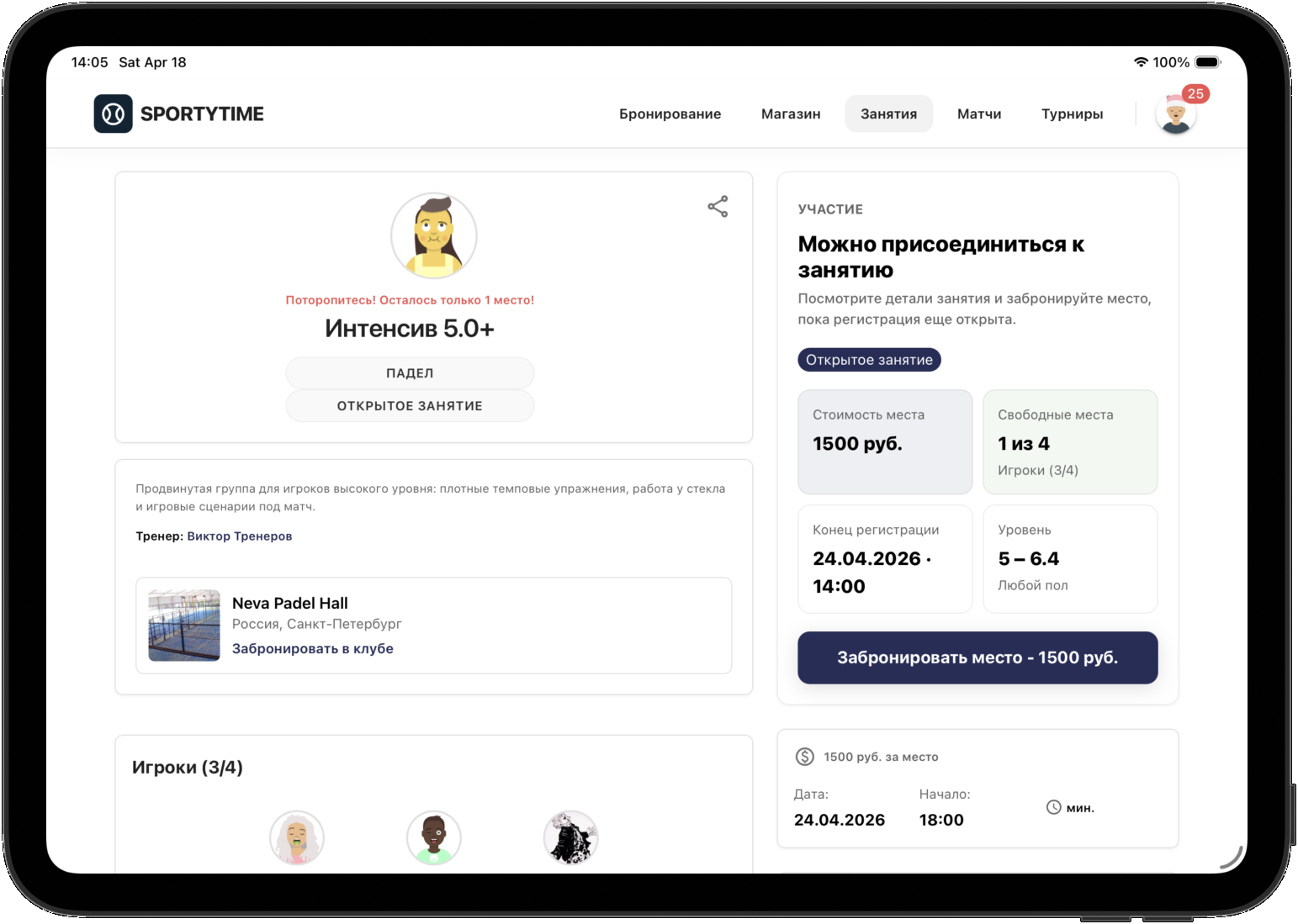Click the second player's avatar with green shirt
1298x924 pixels.
point(434,837)
